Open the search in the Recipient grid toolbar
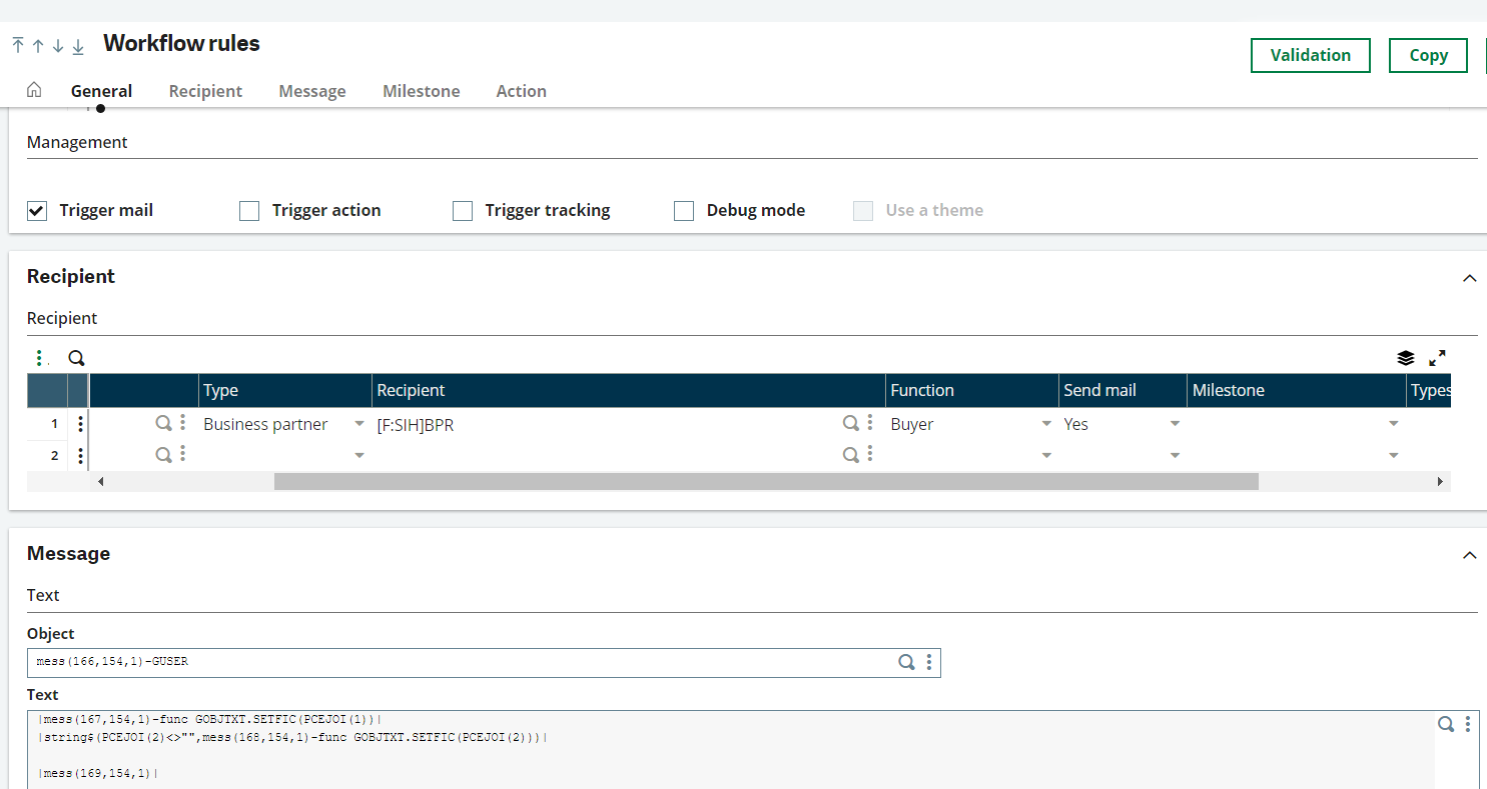 coord(75,357)
